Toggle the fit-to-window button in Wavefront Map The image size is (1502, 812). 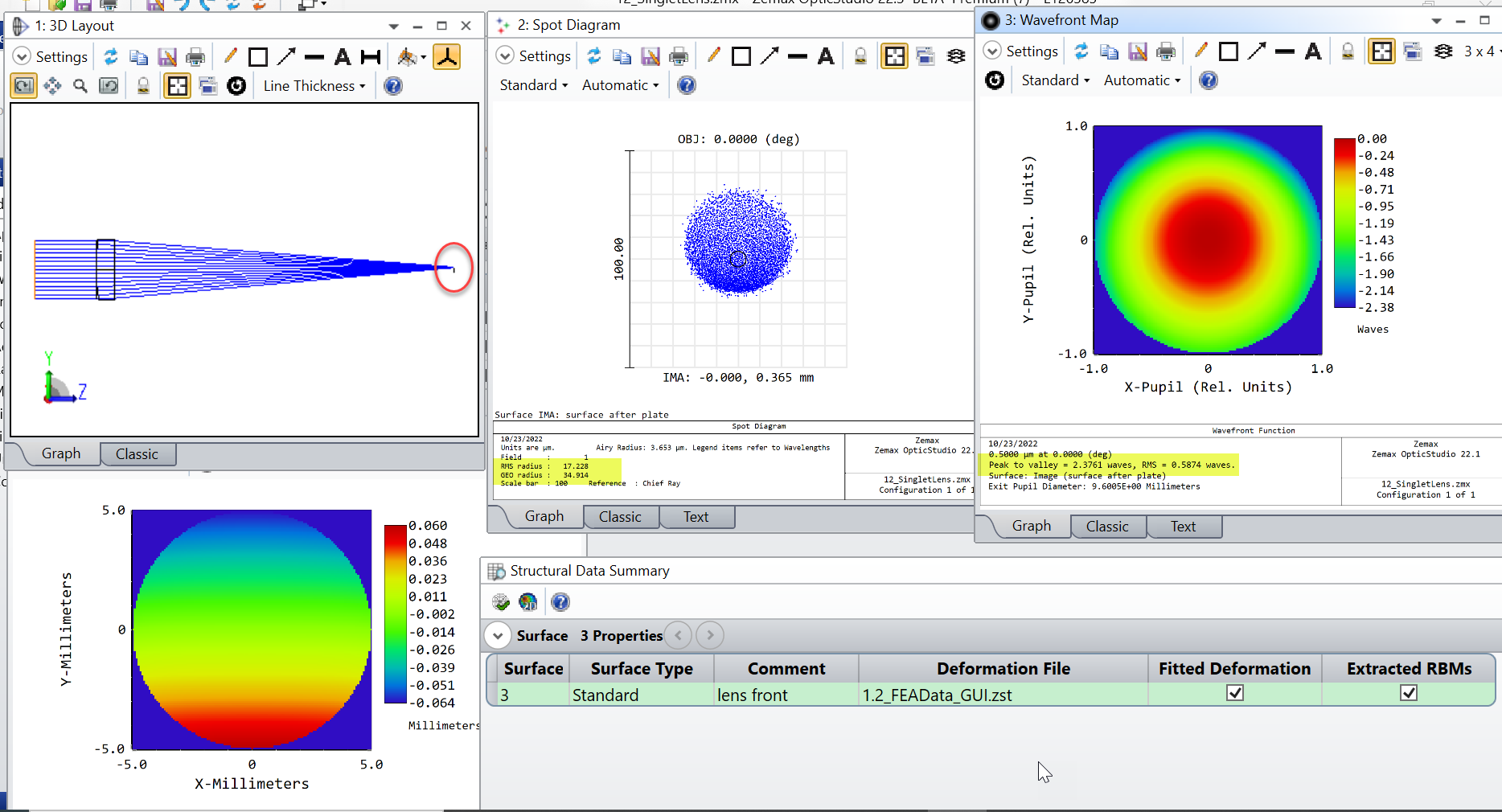click(1381, 51)
